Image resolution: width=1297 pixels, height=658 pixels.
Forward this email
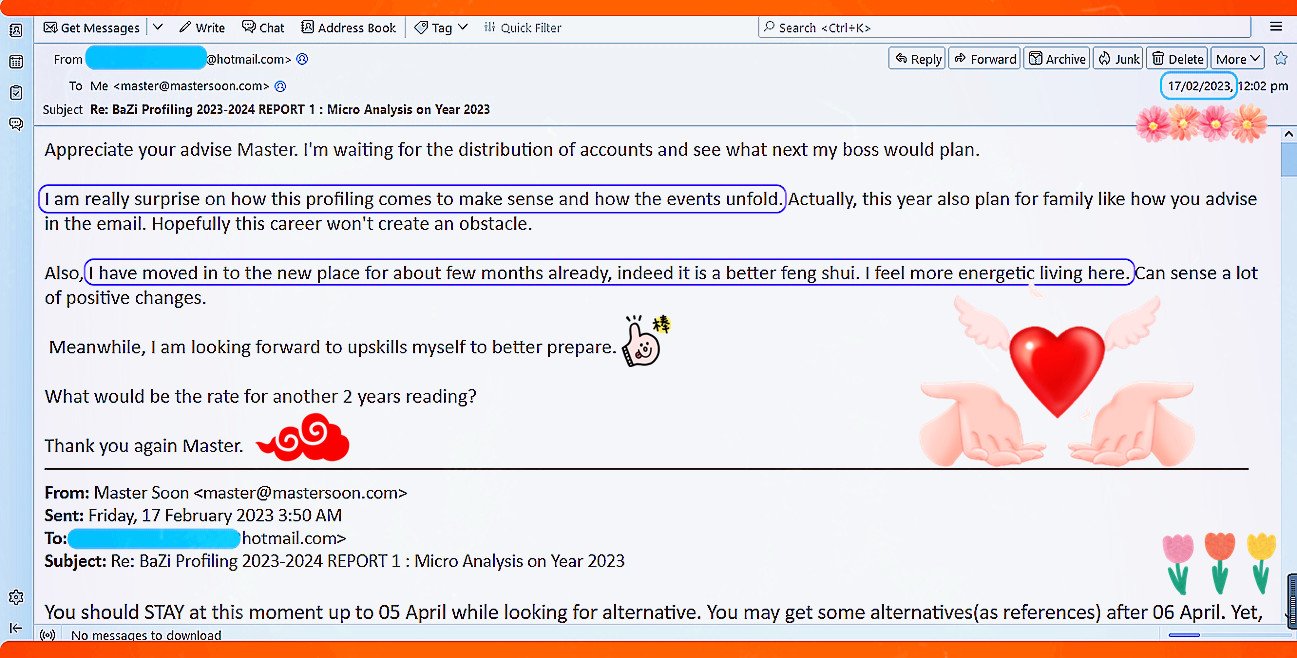click(984, 59)
